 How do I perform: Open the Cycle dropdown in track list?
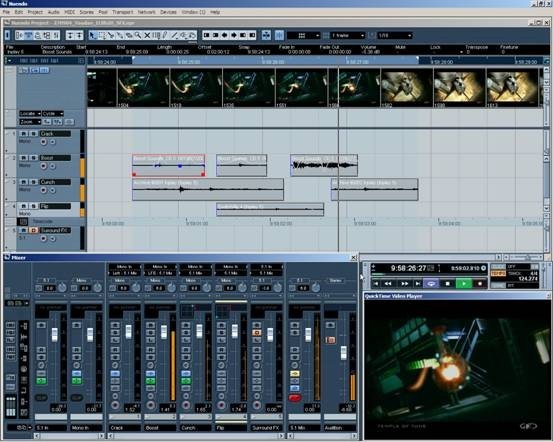tap(53, 114)
